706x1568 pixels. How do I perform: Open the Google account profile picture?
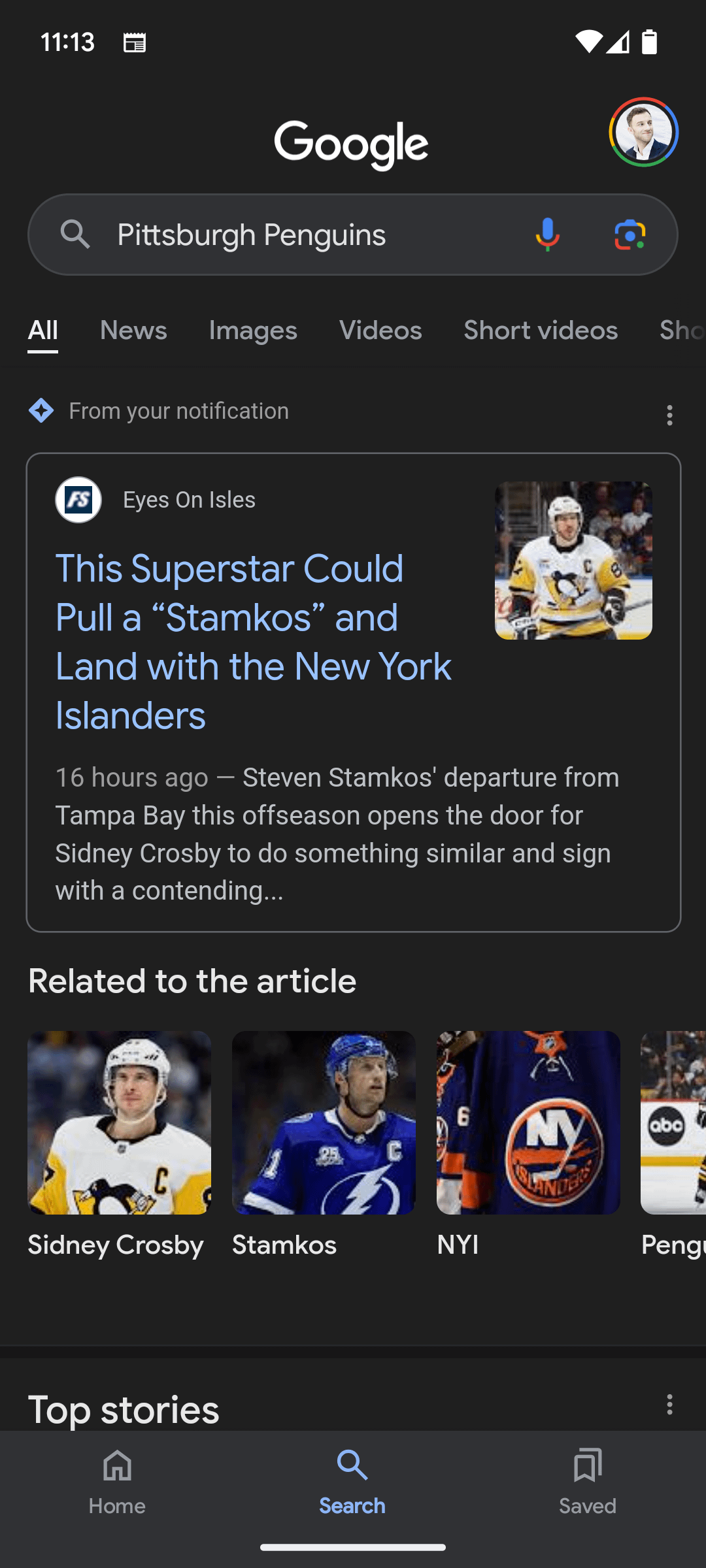click(x=643, y=133)
